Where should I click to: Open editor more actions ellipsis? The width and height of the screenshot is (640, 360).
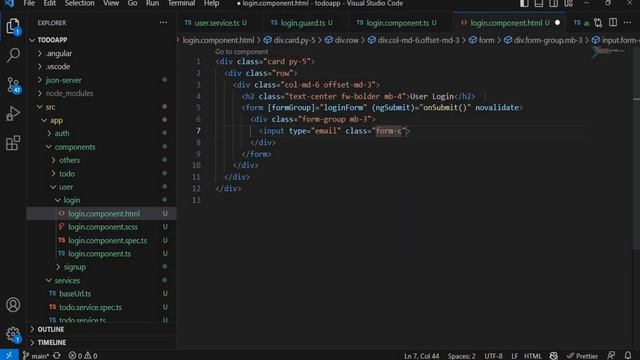627,22
